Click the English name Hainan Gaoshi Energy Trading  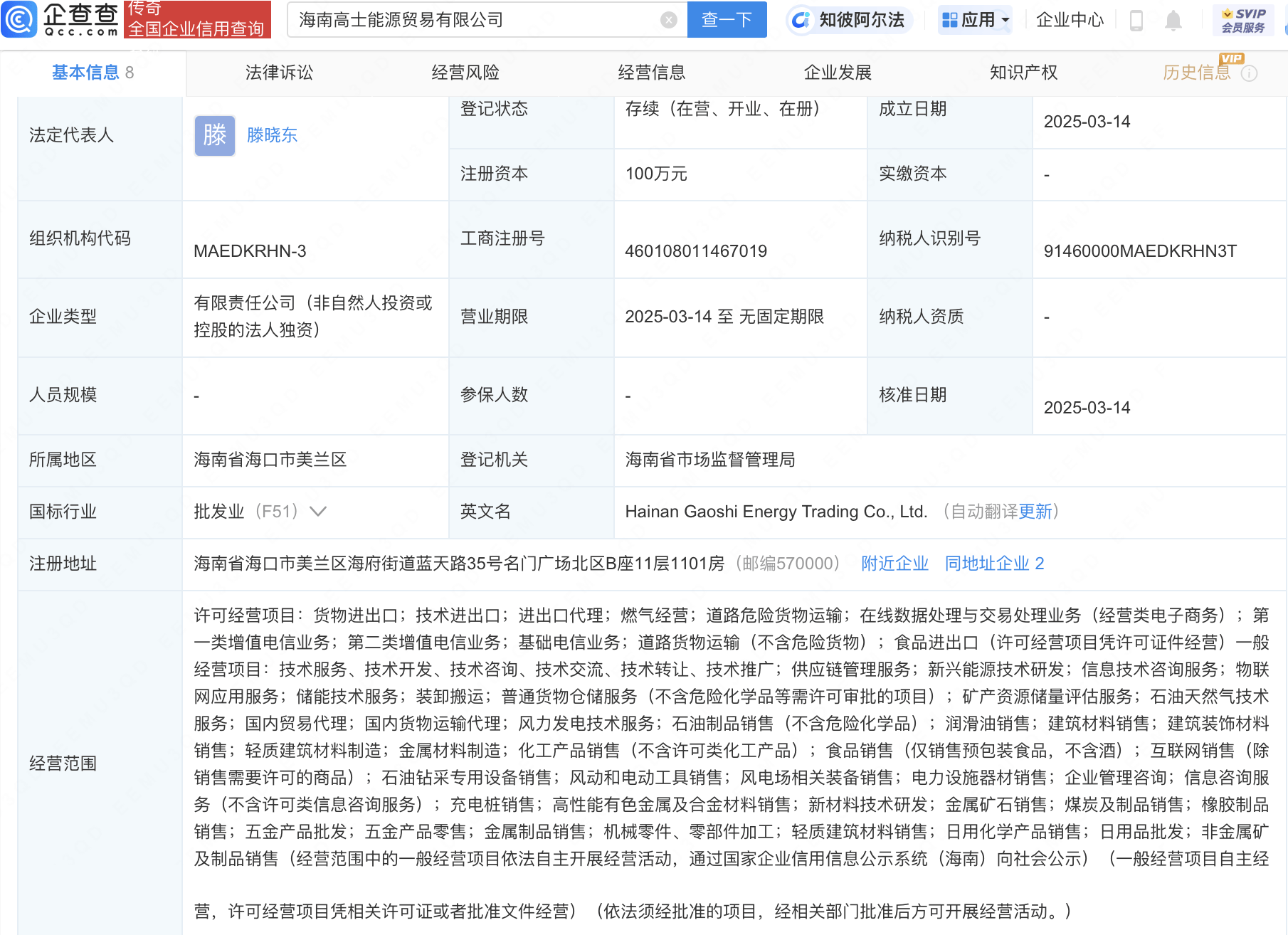[776, 512]
